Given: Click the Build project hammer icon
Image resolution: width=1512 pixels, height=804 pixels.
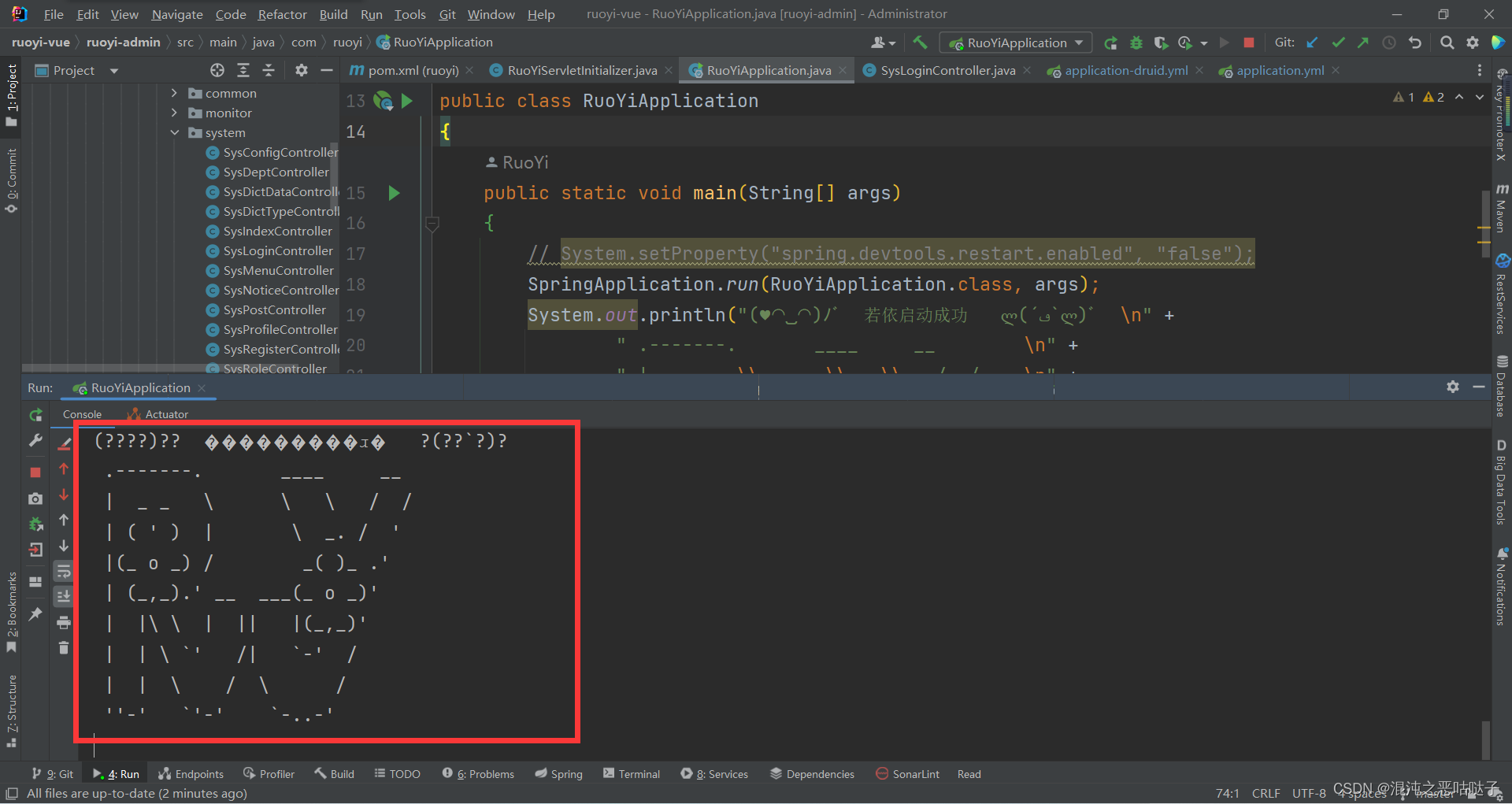Looking at the screenshot, I should (x=920, y=43).
